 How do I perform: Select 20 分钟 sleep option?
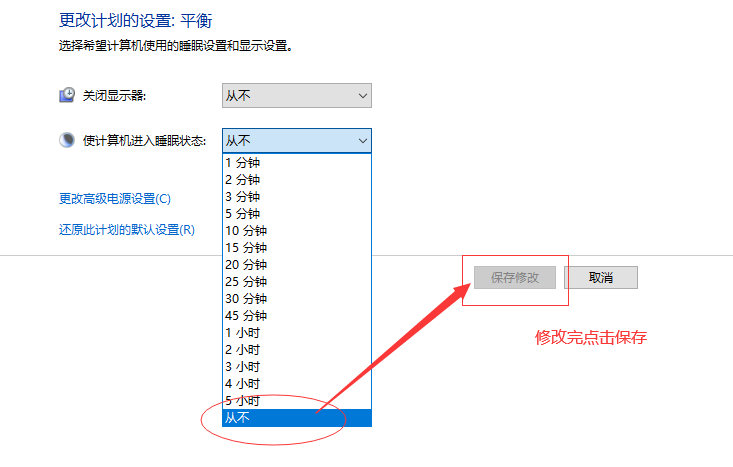297,265
